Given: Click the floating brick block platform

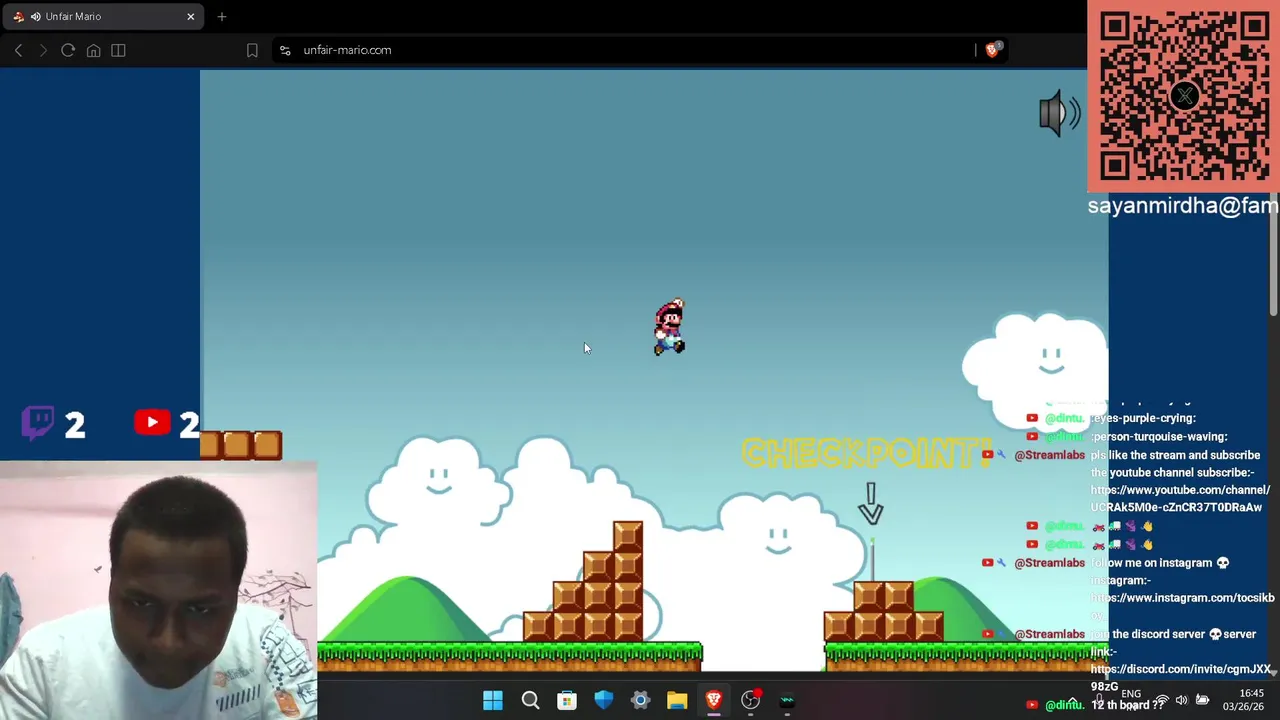Looking at the screenshot, I should (241, 445).
